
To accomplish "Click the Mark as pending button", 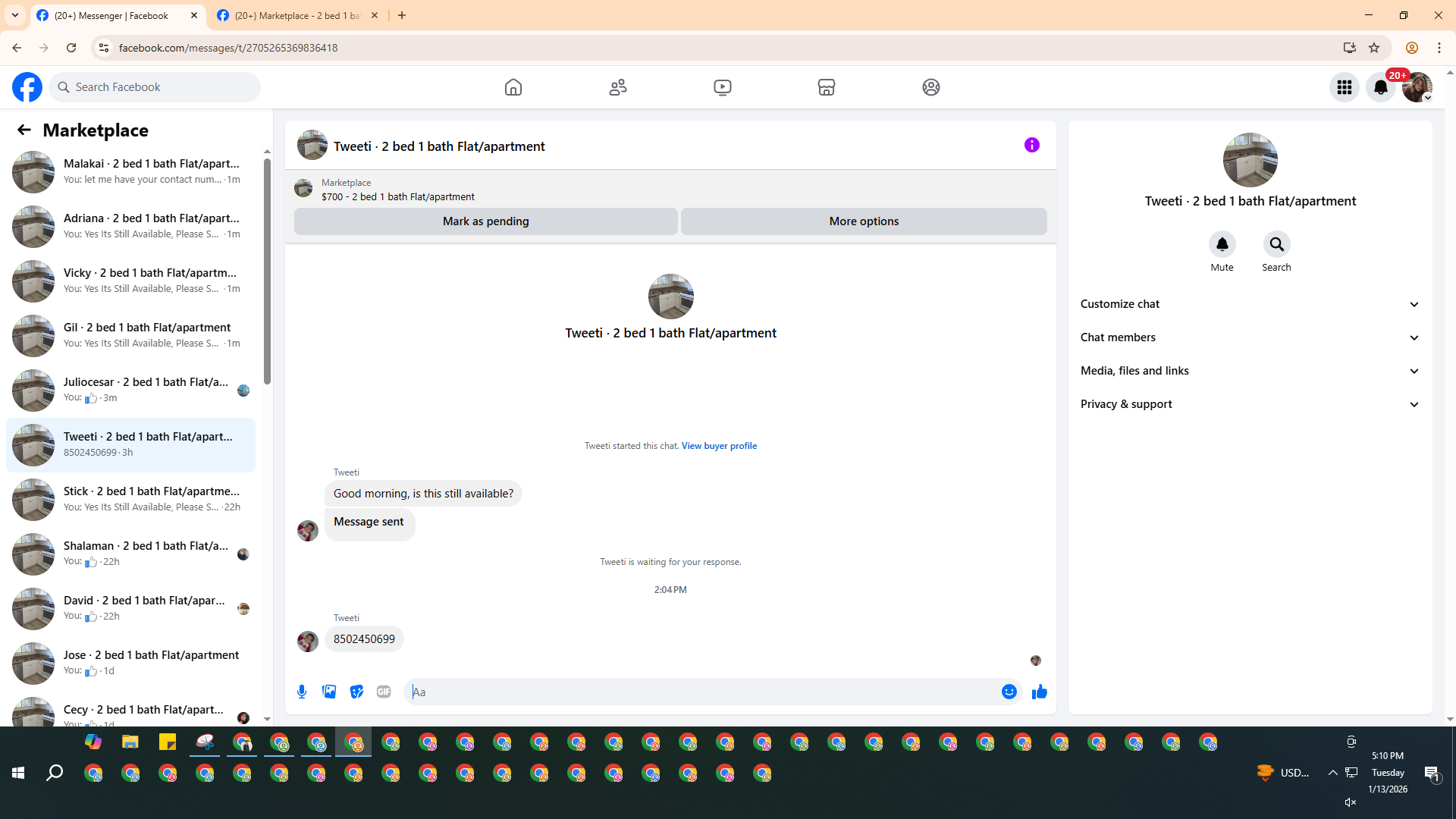I will click(x=485, y=221).
